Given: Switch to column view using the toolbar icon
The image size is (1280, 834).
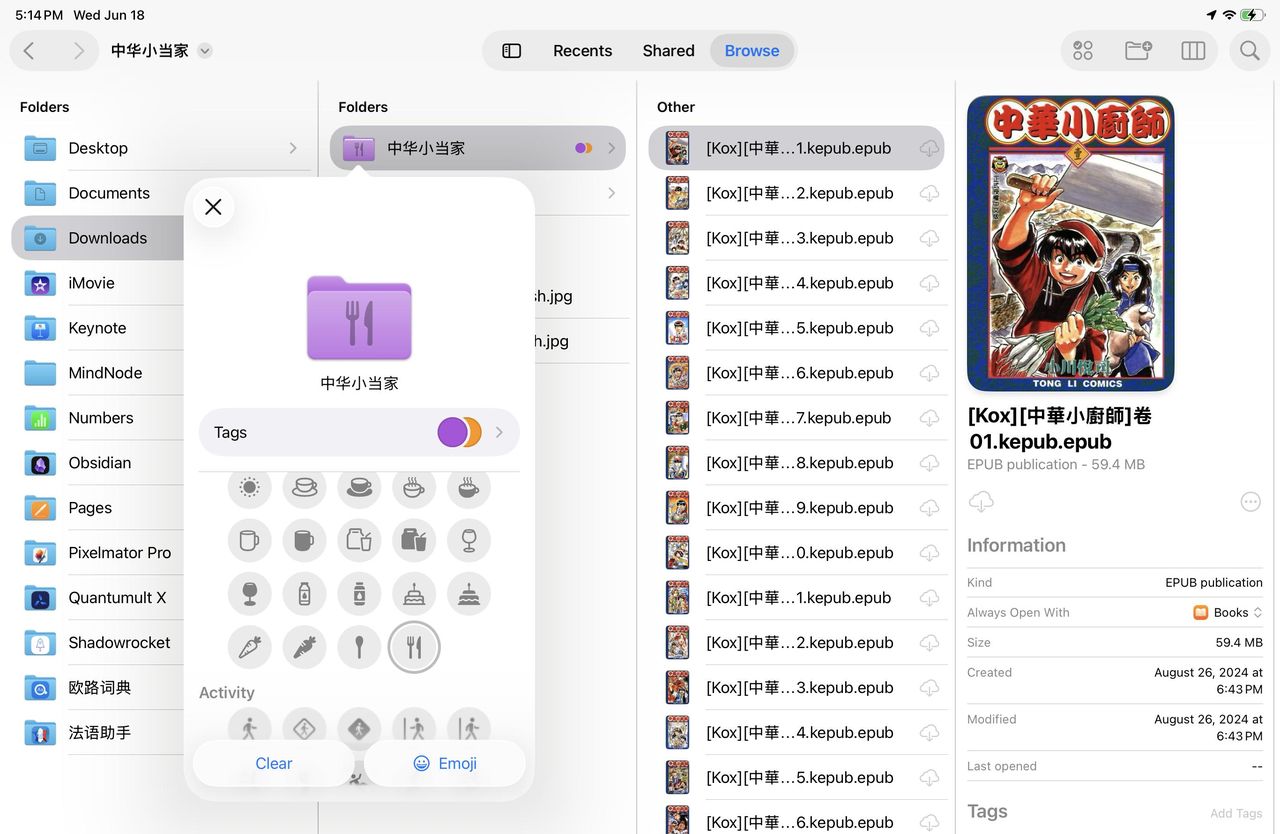Looking at the screenshot, I should pyautogui.click(x=1193, y=50).
